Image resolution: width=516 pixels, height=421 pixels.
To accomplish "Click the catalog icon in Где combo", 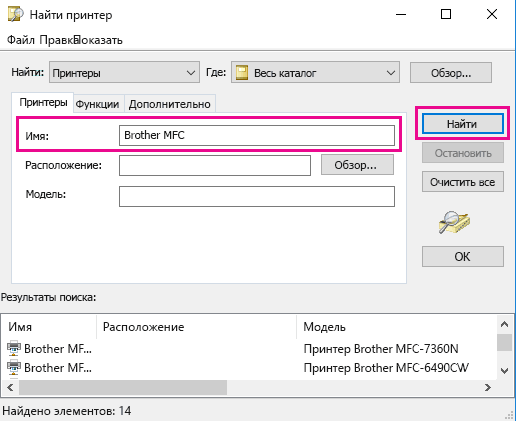I will point(242,72).
